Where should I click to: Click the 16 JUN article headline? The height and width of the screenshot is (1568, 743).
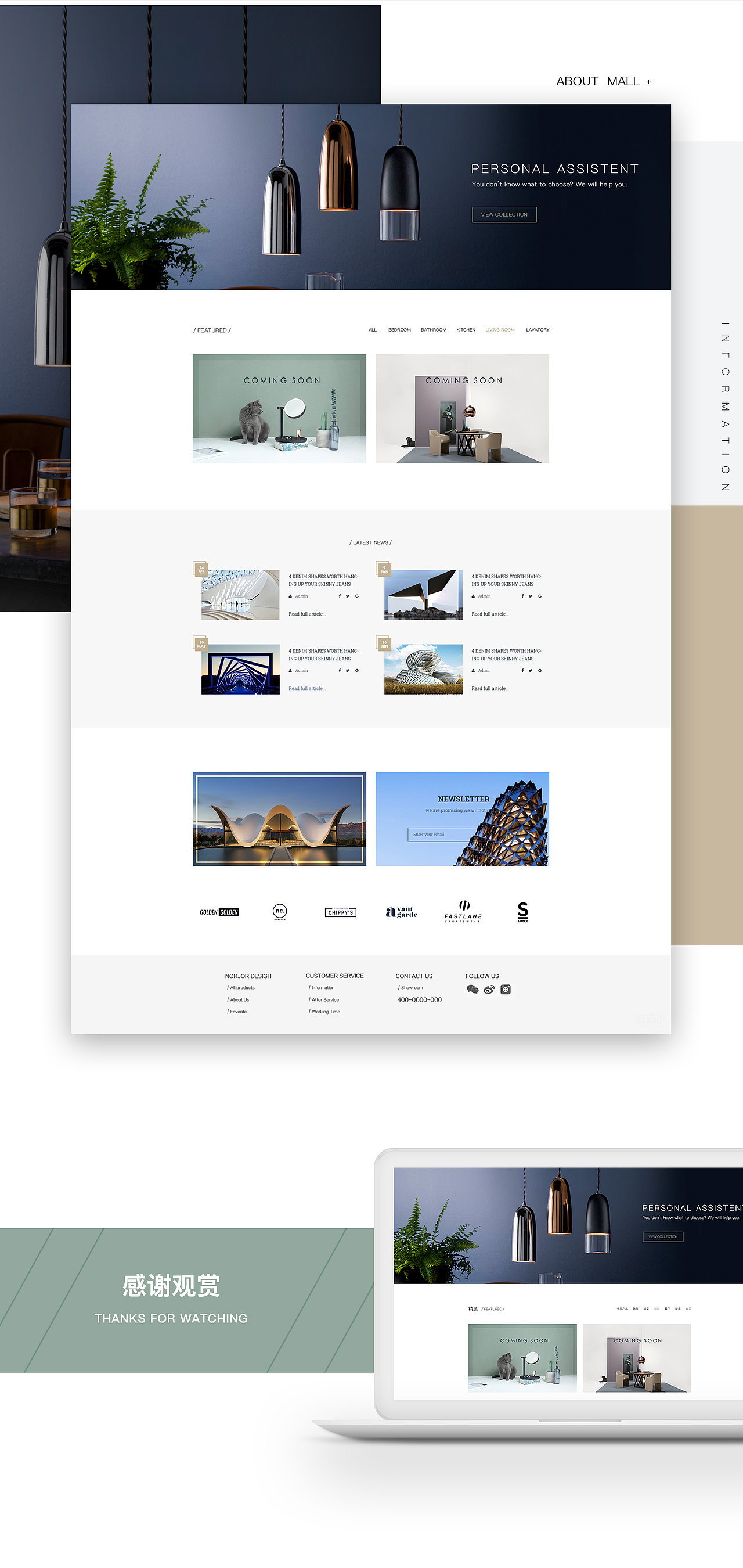click(x=506, y=654)
